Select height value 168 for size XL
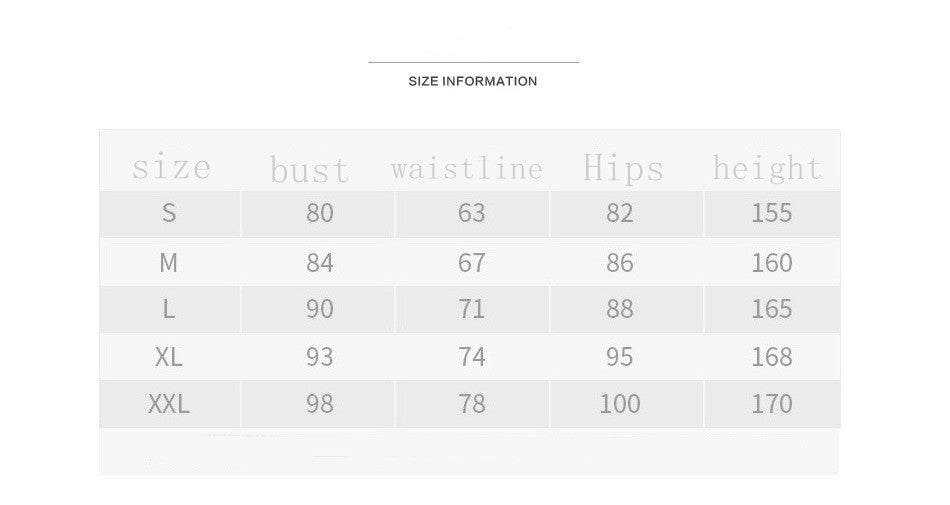 coord(771,357)
